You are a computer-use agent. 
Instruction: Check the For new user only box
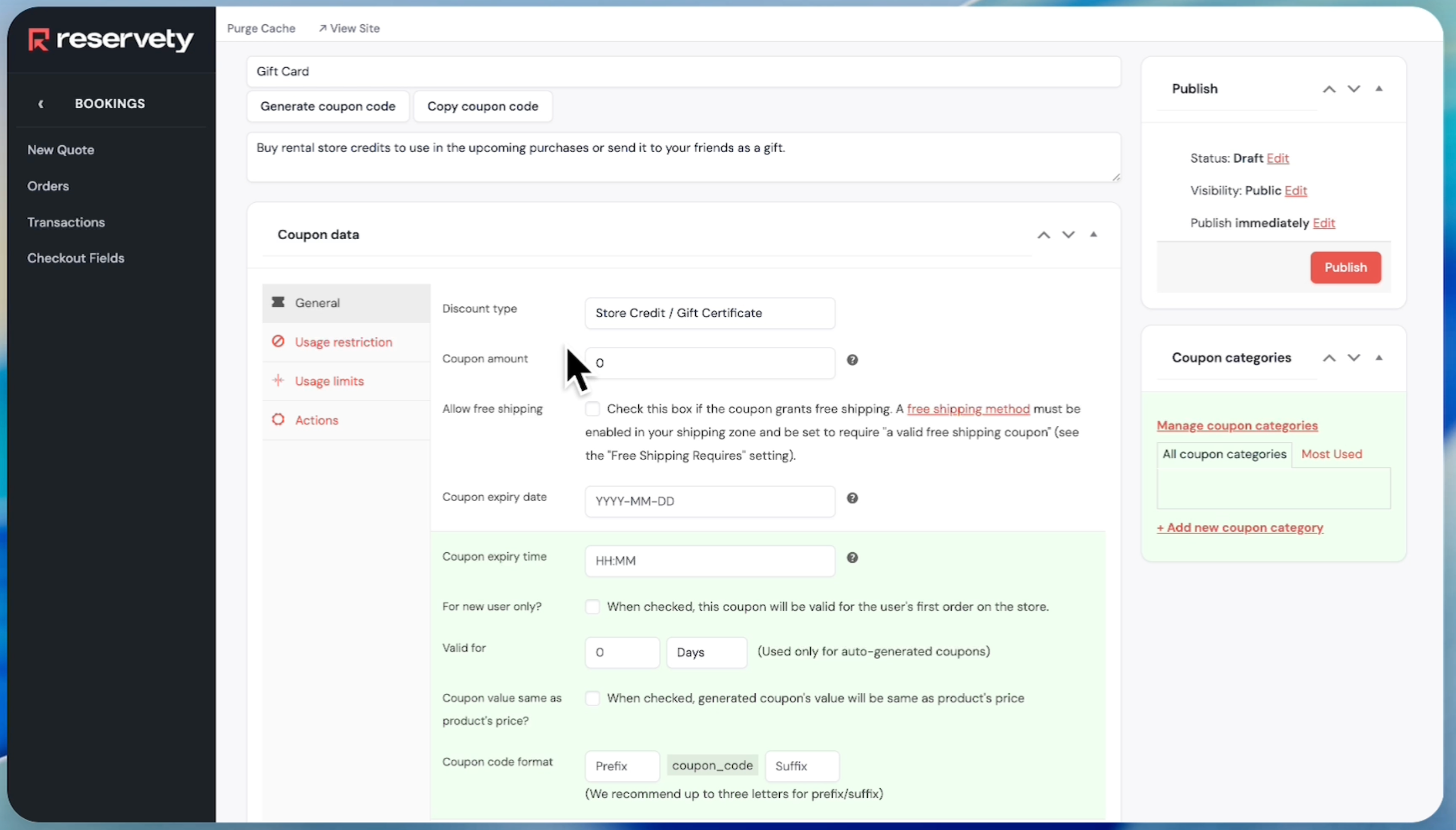tap(593, 607)
